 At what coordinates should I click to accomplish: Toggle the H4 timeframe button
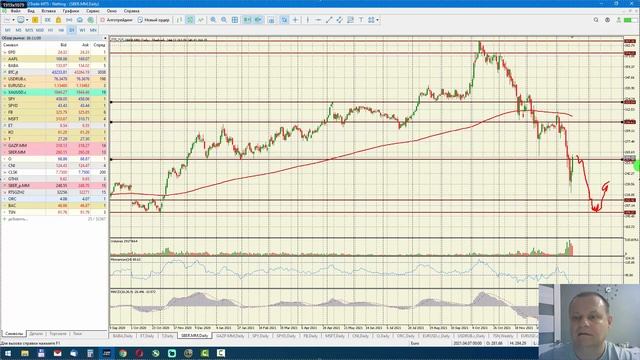(x=61, y=30)
